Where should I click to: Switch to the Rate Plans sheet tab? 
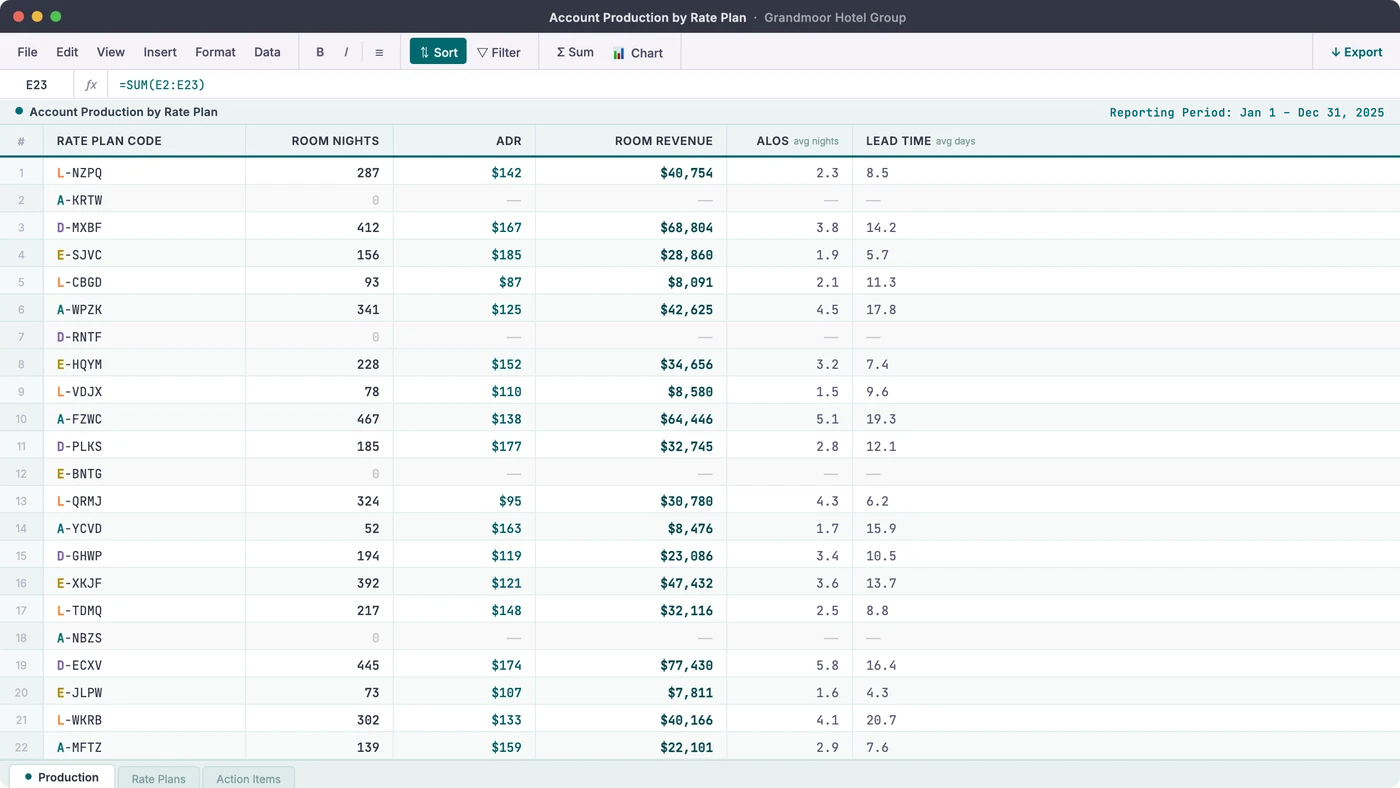tap(158, 778)
